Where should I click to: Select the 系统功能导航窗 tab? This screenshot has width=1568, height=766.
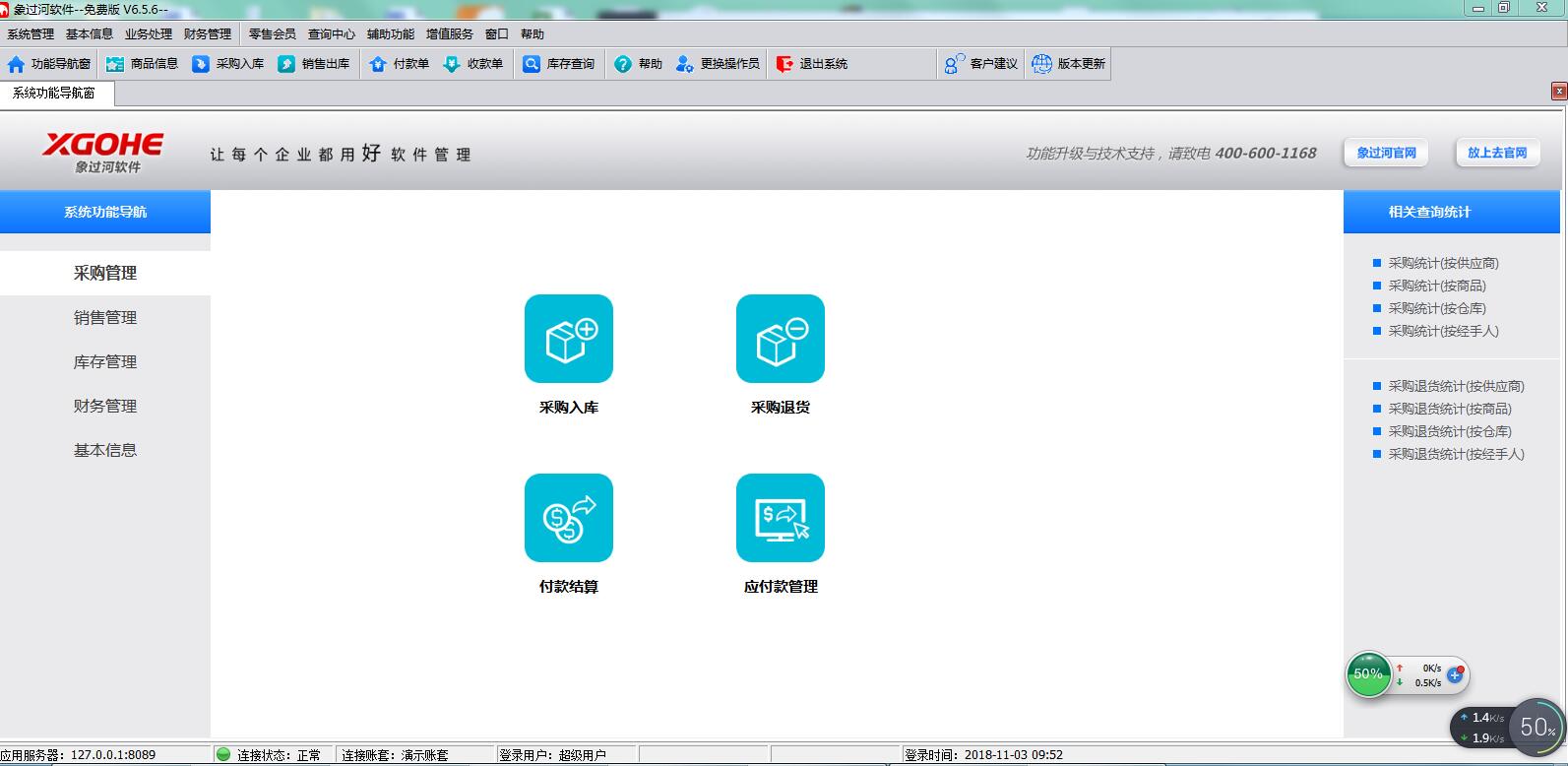(57, 94)
